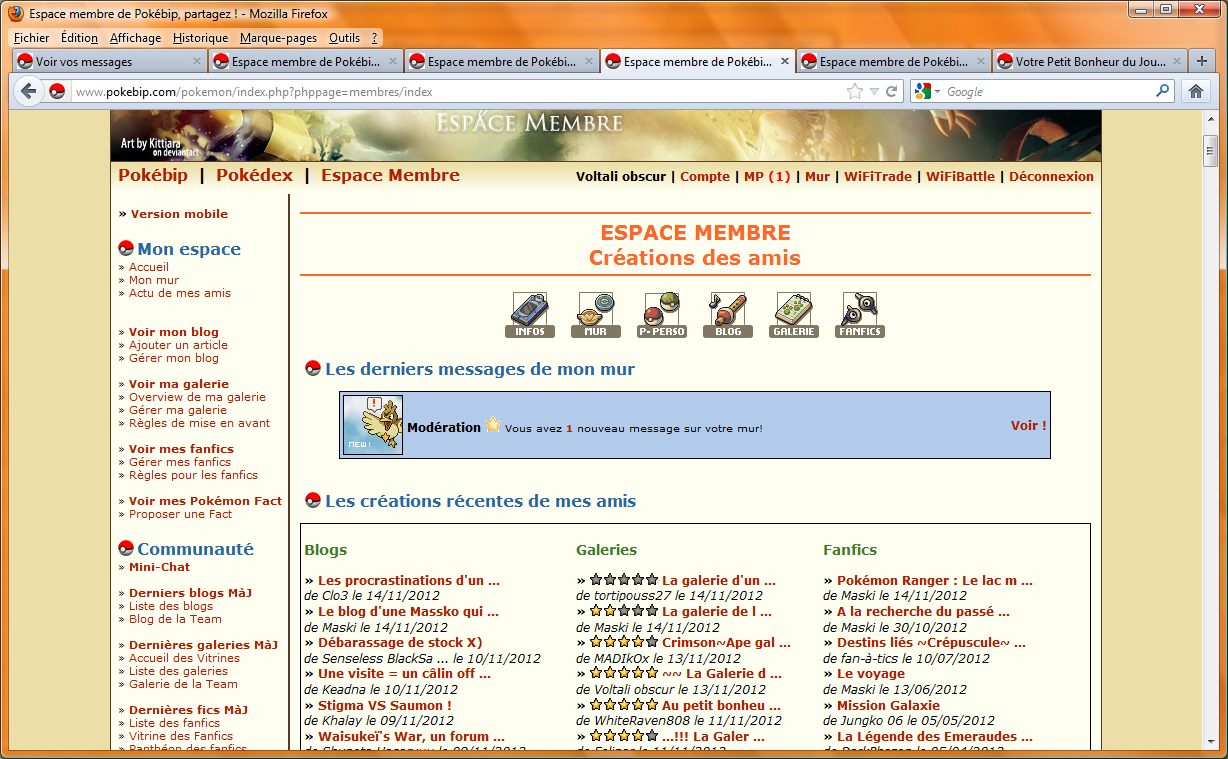Open blog post Les procrastinations d'un ...
Image resolution: width=1228 pixels, height=759 pixels.
409,580
